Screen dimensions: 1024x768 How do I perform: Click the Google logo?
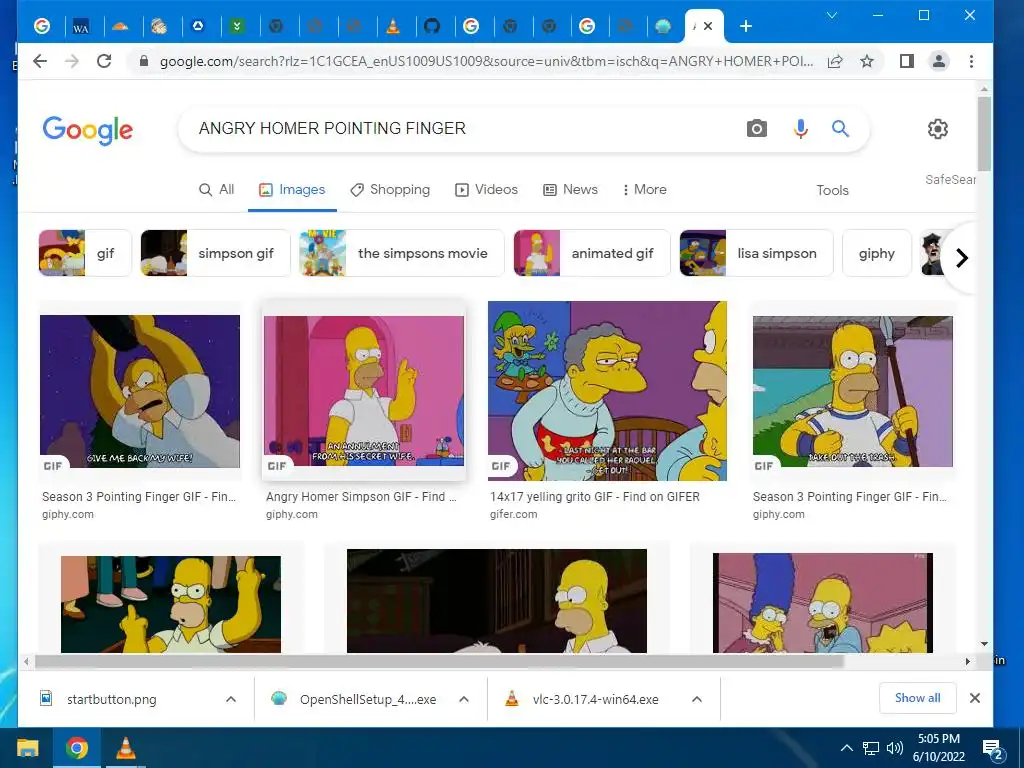point(88,130)
